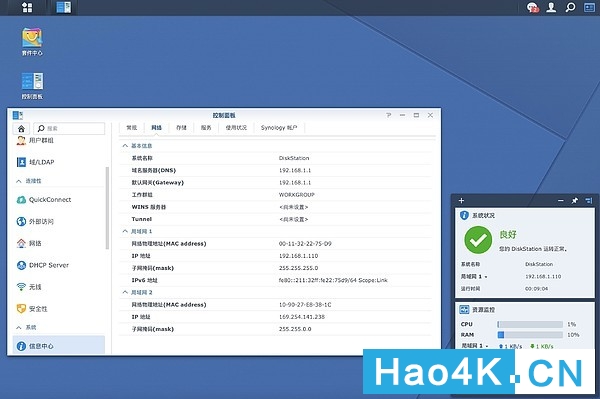
Task: Click the Tunnel row label
Action: point(142,219)
